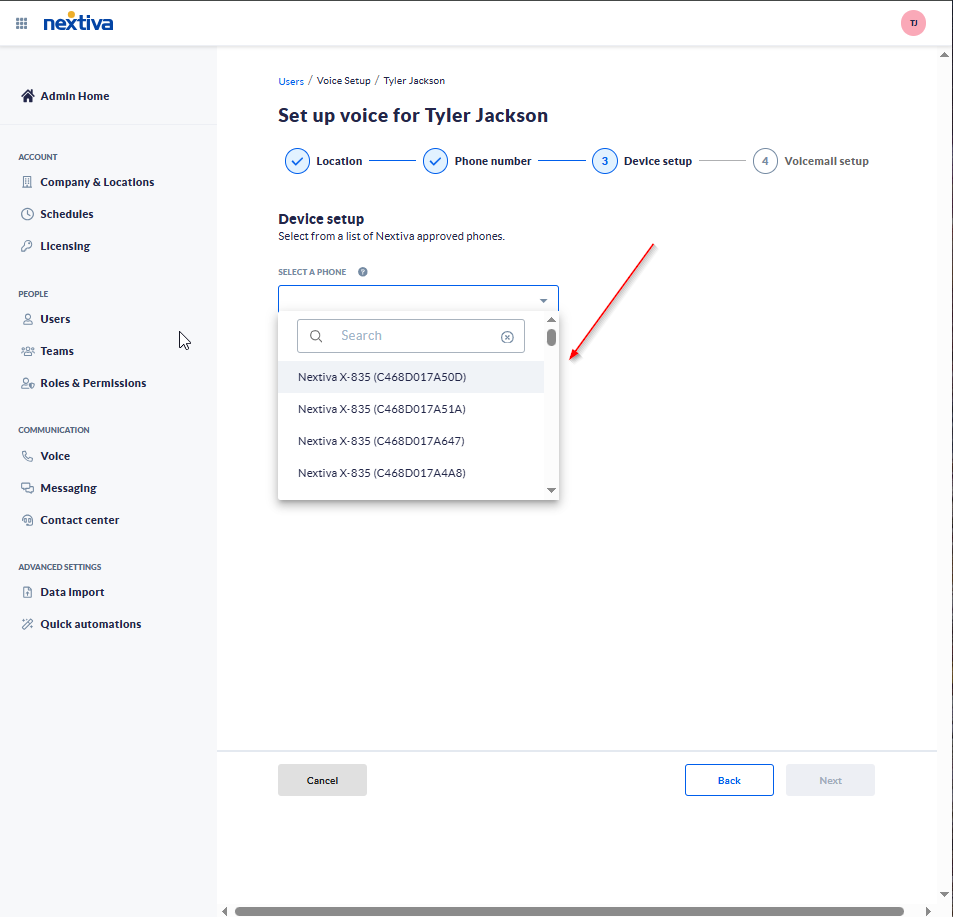Open the Messaging section
Viewport: 953px width, 917px height.
click(x=69, y=488)
